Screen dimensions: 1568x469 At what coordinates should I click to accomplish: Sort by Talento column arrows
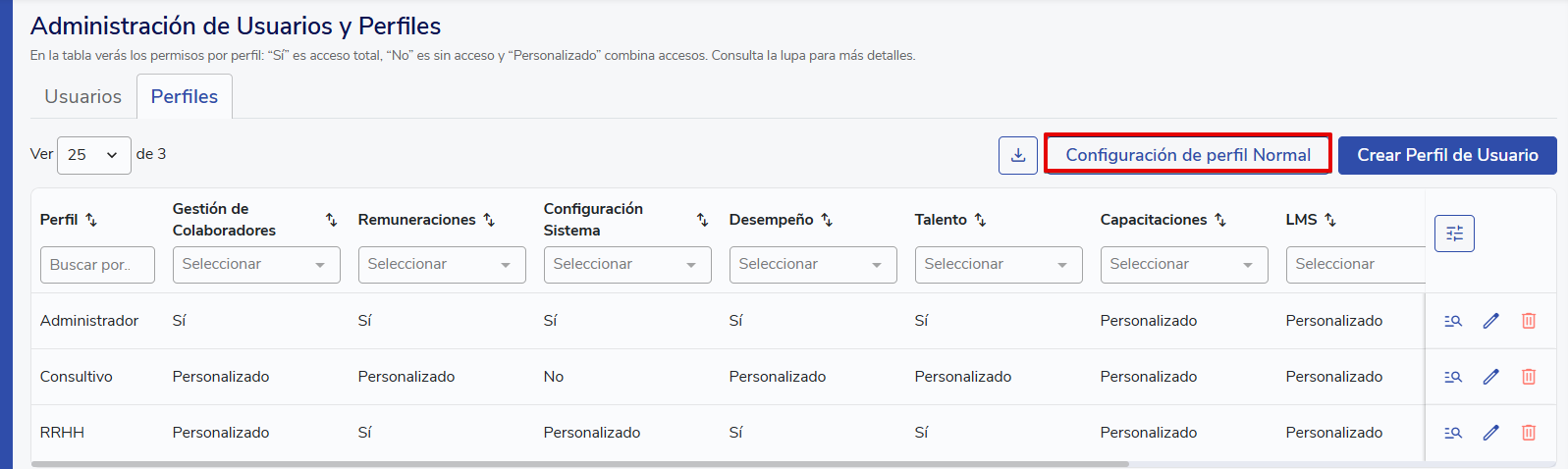[980, 220]
